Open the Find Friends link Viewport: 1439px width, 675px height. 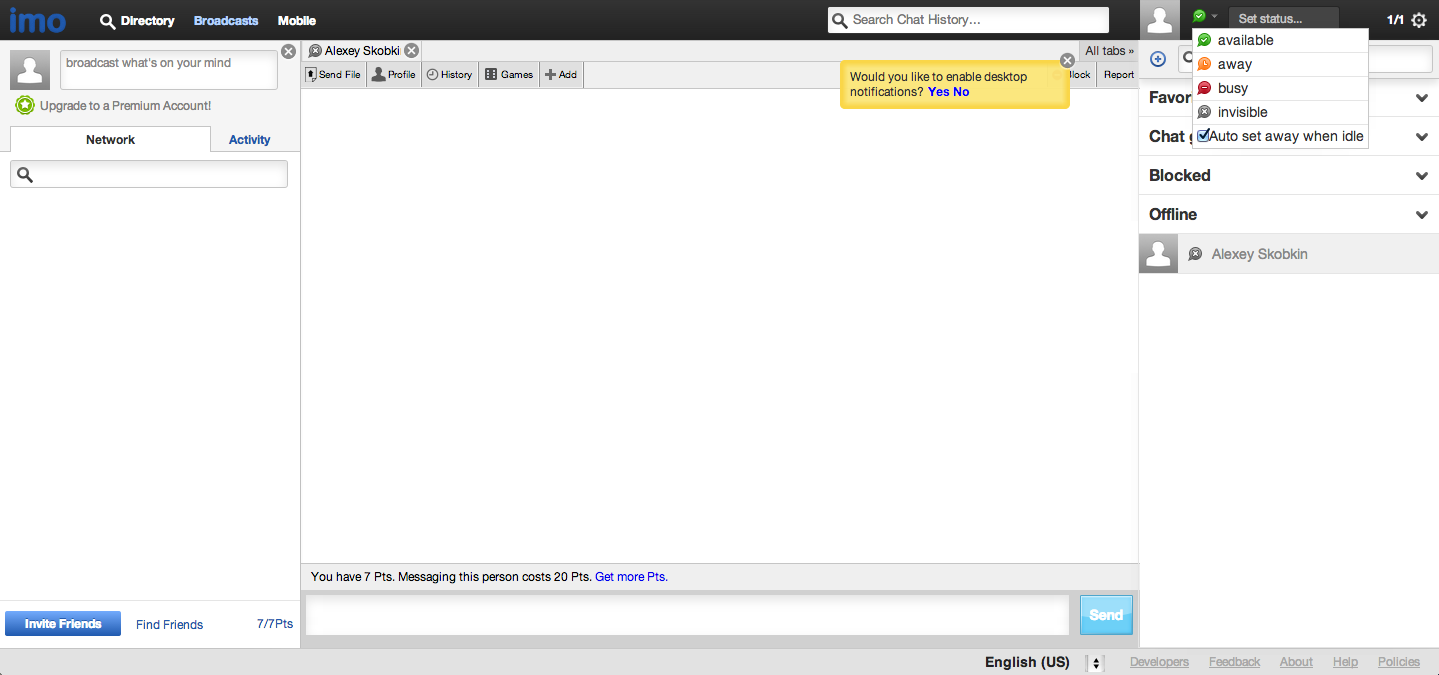pyautogui.click(x=169, y=625)
